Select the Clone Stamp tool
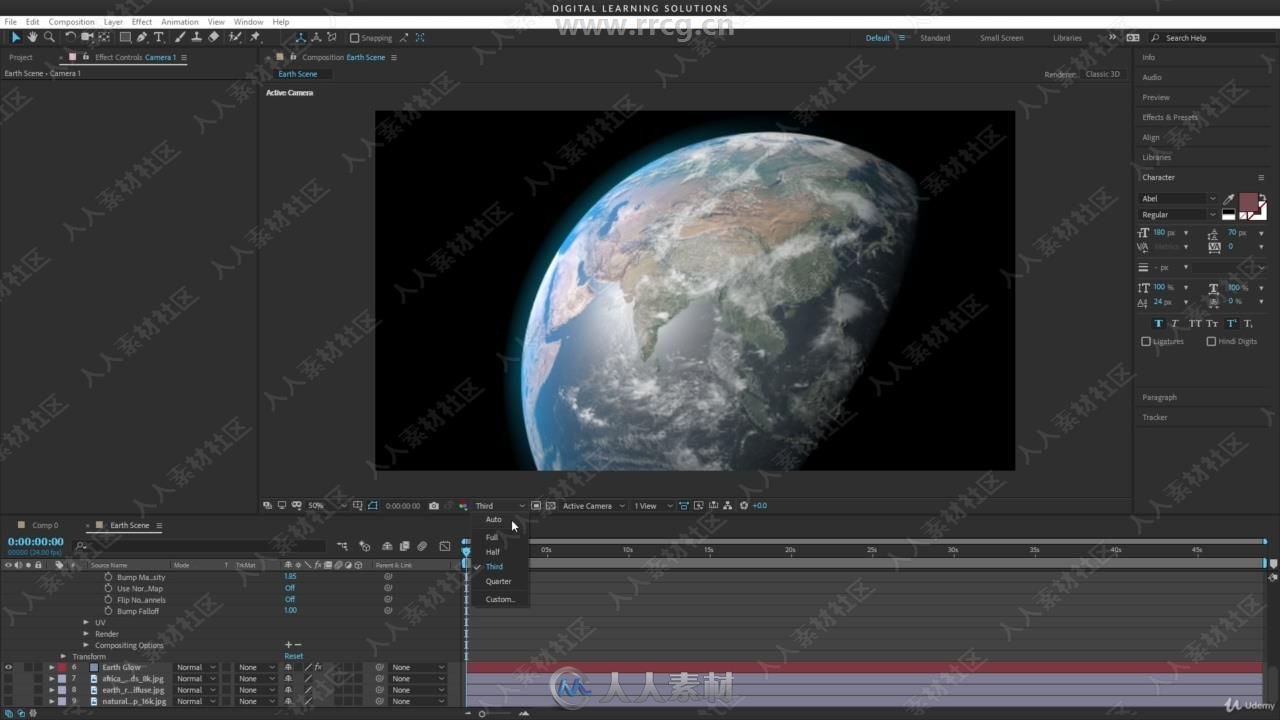Viewport: 1280px width, 720px height. click(197, 37)
